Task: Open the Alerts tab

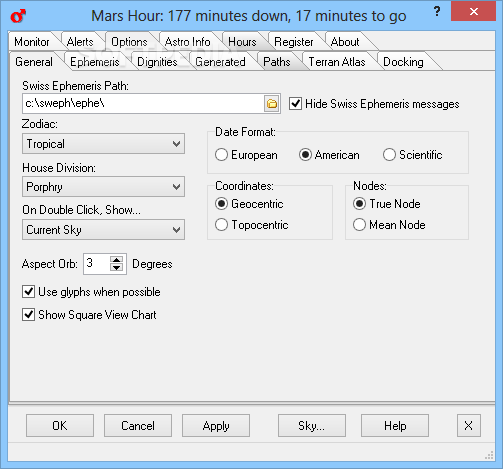Action: click(x=80, y=42)
